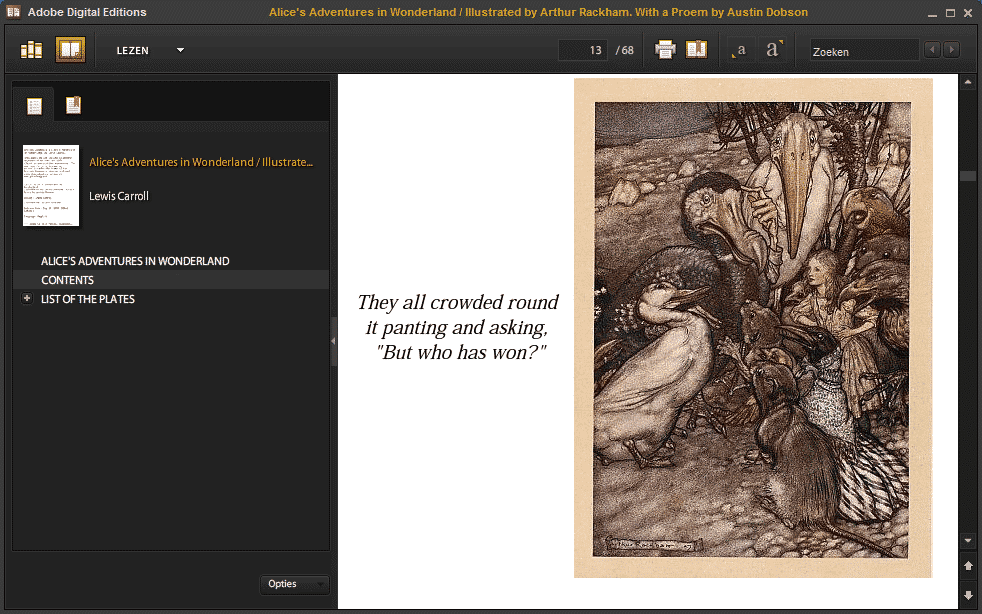
Task: Open the Opties dropdown button
Action: 294,584
